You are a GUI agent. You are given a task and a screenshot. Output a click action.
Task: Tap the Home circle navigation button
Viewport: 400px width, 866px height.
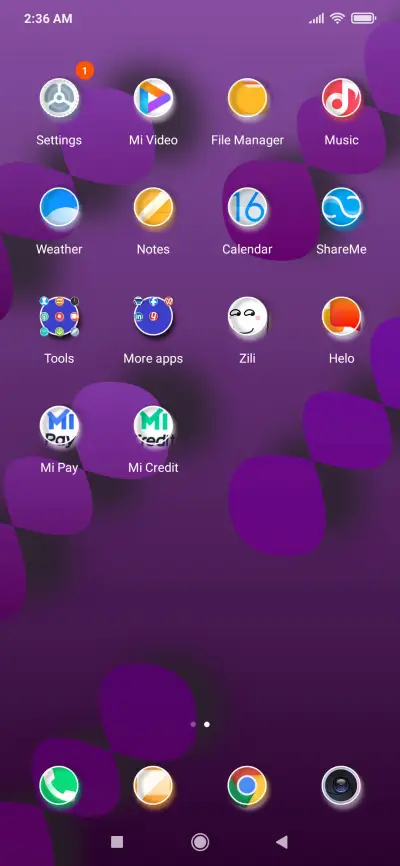coord(200,842)
